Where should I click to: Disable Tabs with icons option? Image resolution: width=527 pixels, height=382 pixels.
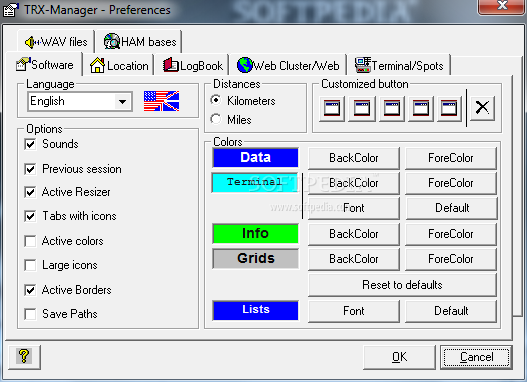click(x=30, y=216)
